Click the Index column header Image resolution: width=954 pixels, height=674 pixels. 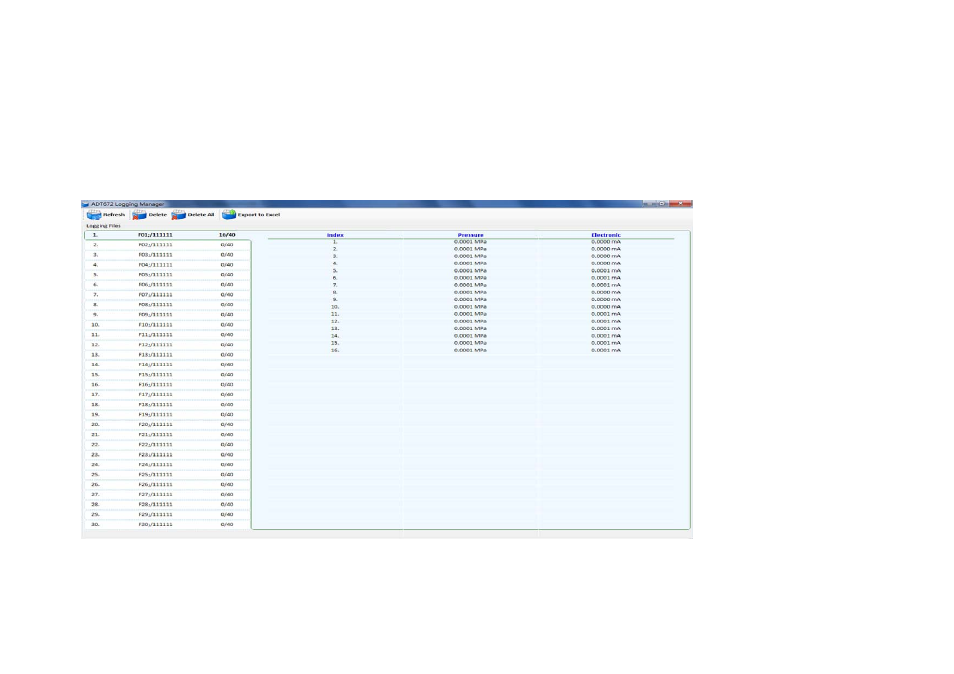pyautogui.click(x=335, y=235)
